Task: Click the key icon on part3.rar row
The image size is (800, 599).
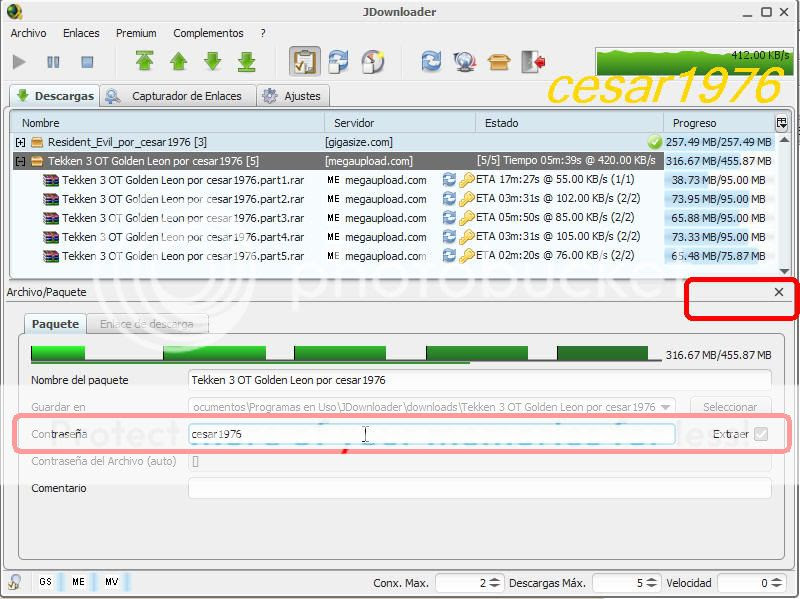Action: pyautogui.click(x=466, y=218)
